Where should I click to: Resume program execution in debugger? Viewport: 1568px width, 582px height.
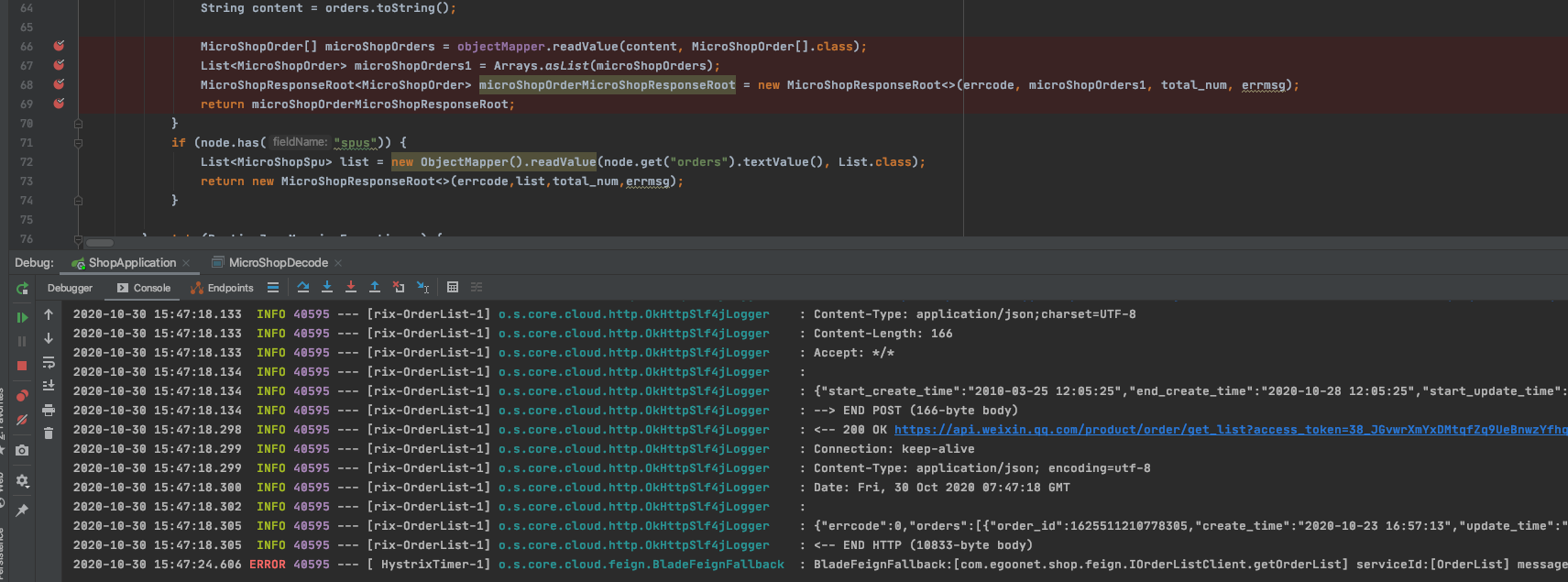click(22, 317)
